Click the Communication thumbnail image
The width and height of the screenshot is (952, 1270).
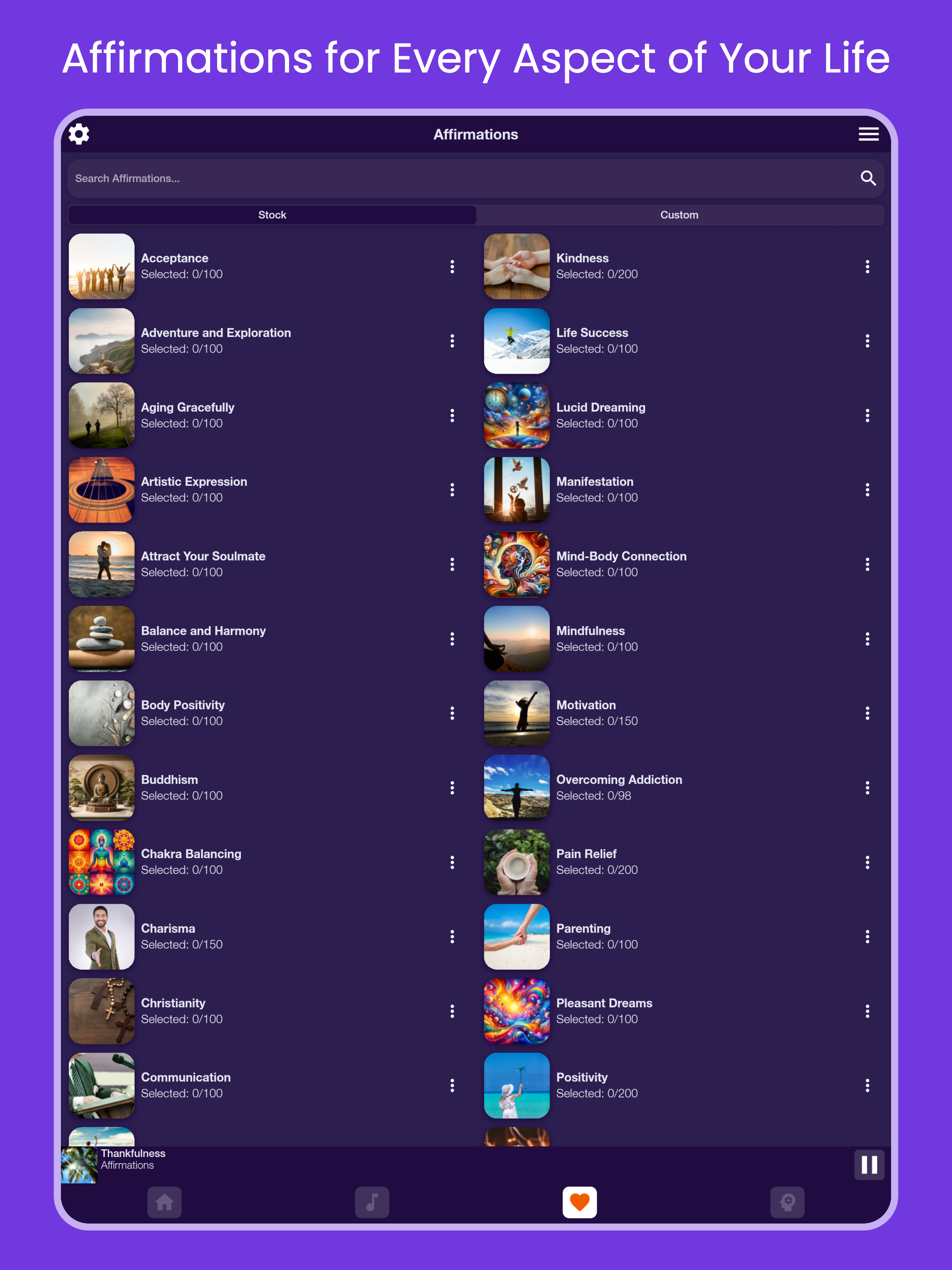[102, 1085]
